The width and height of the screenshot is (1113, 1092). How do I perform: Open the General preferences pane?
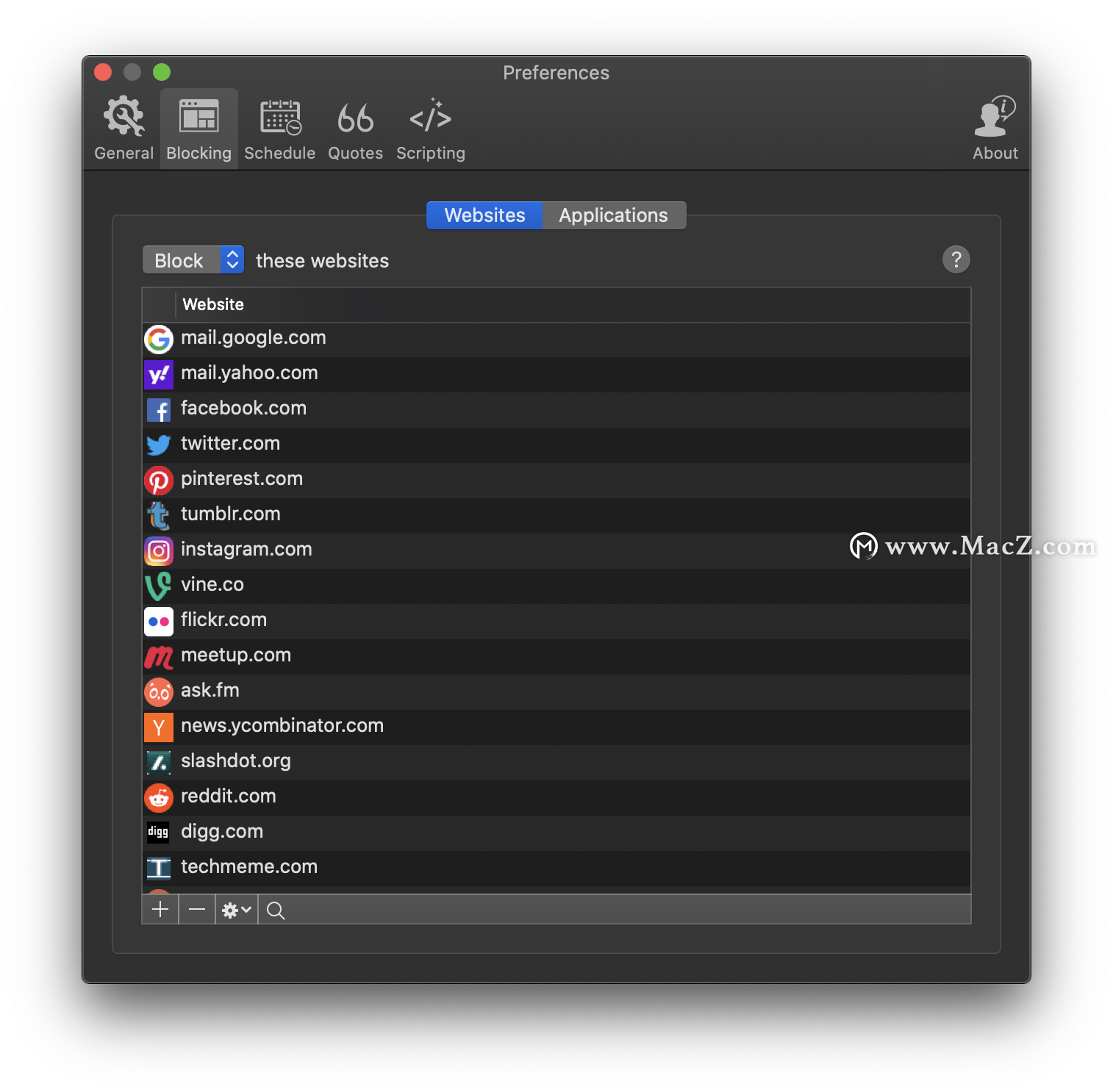[124, 129]
